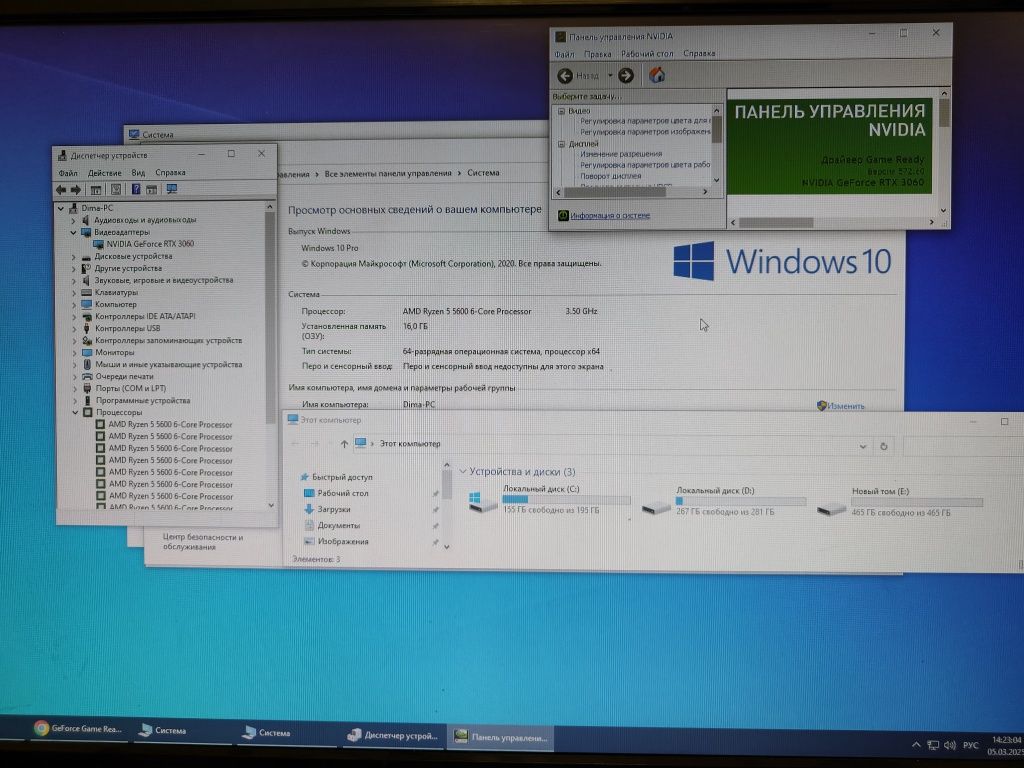Click the home icon in NVIDIA Control Panel
1024x768 pixels.
(657, 75)
